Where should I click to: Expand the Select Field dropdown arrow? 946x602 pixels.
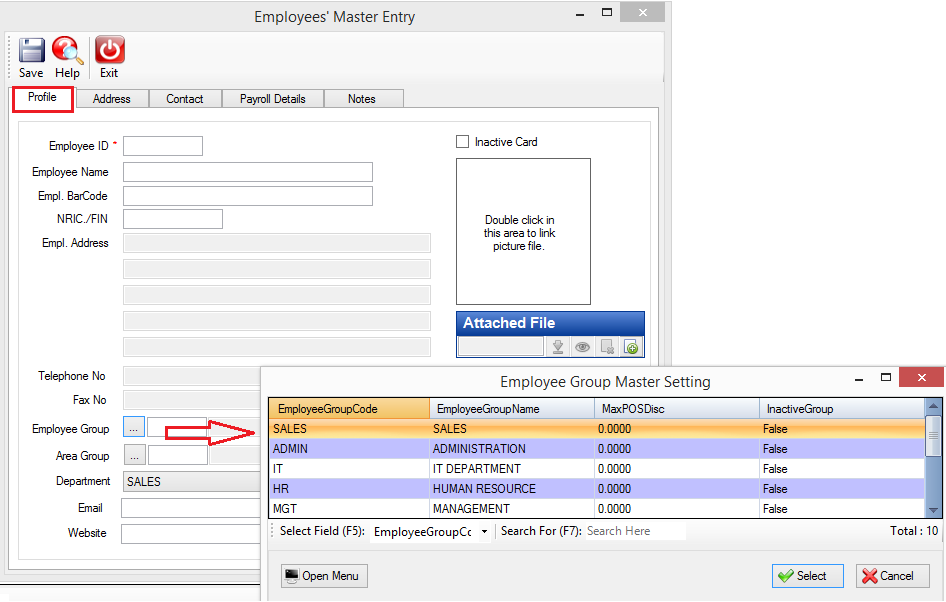tap(484, 531)
